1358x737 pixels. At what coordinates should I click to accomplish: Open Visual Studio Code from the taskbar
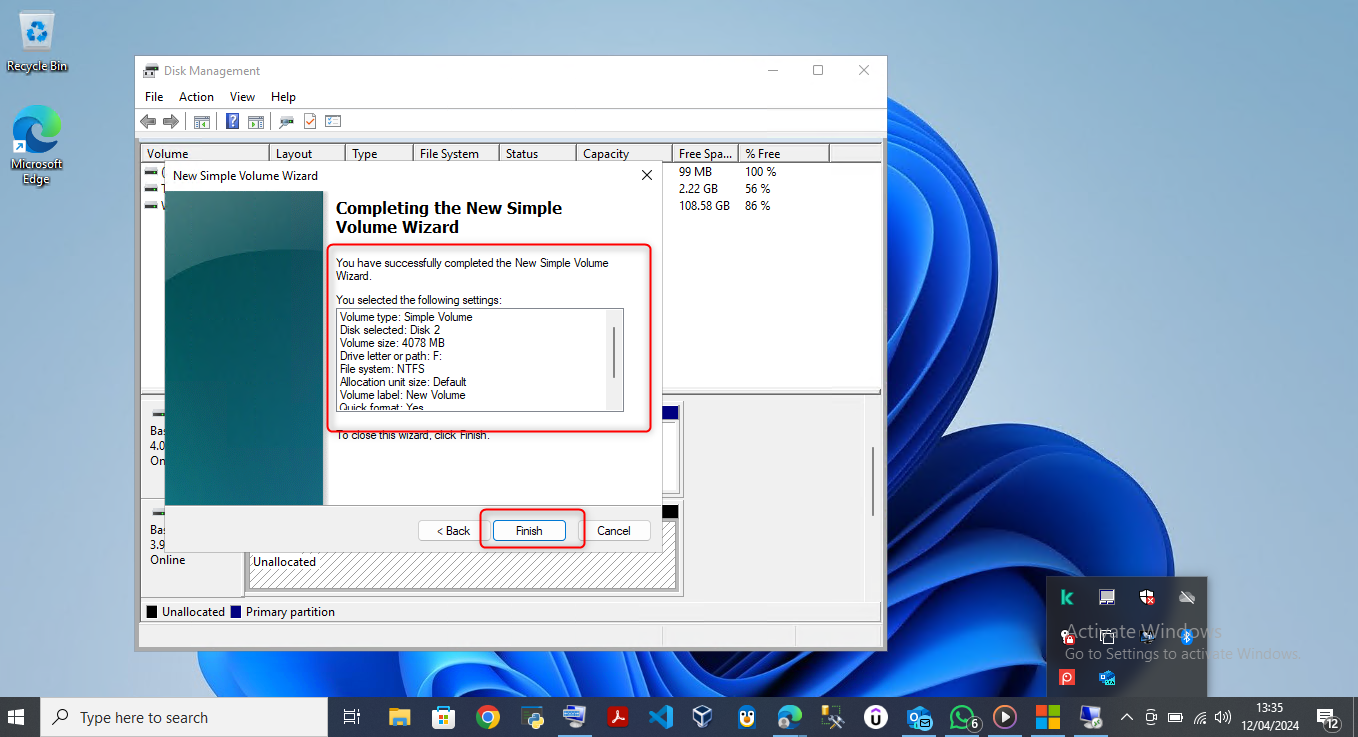pyautogui.click(x=660, y=717)
